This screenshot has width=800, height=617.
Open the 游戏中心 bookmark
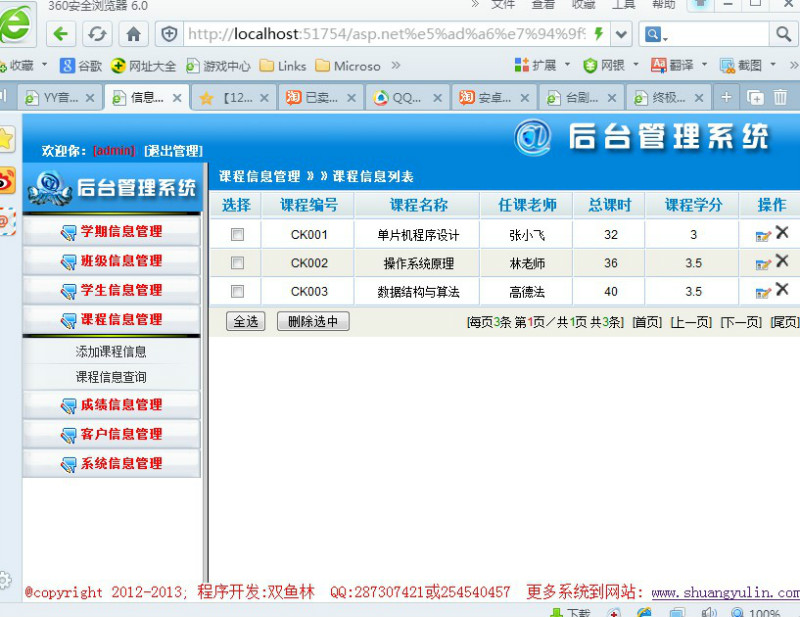(218, 66)
